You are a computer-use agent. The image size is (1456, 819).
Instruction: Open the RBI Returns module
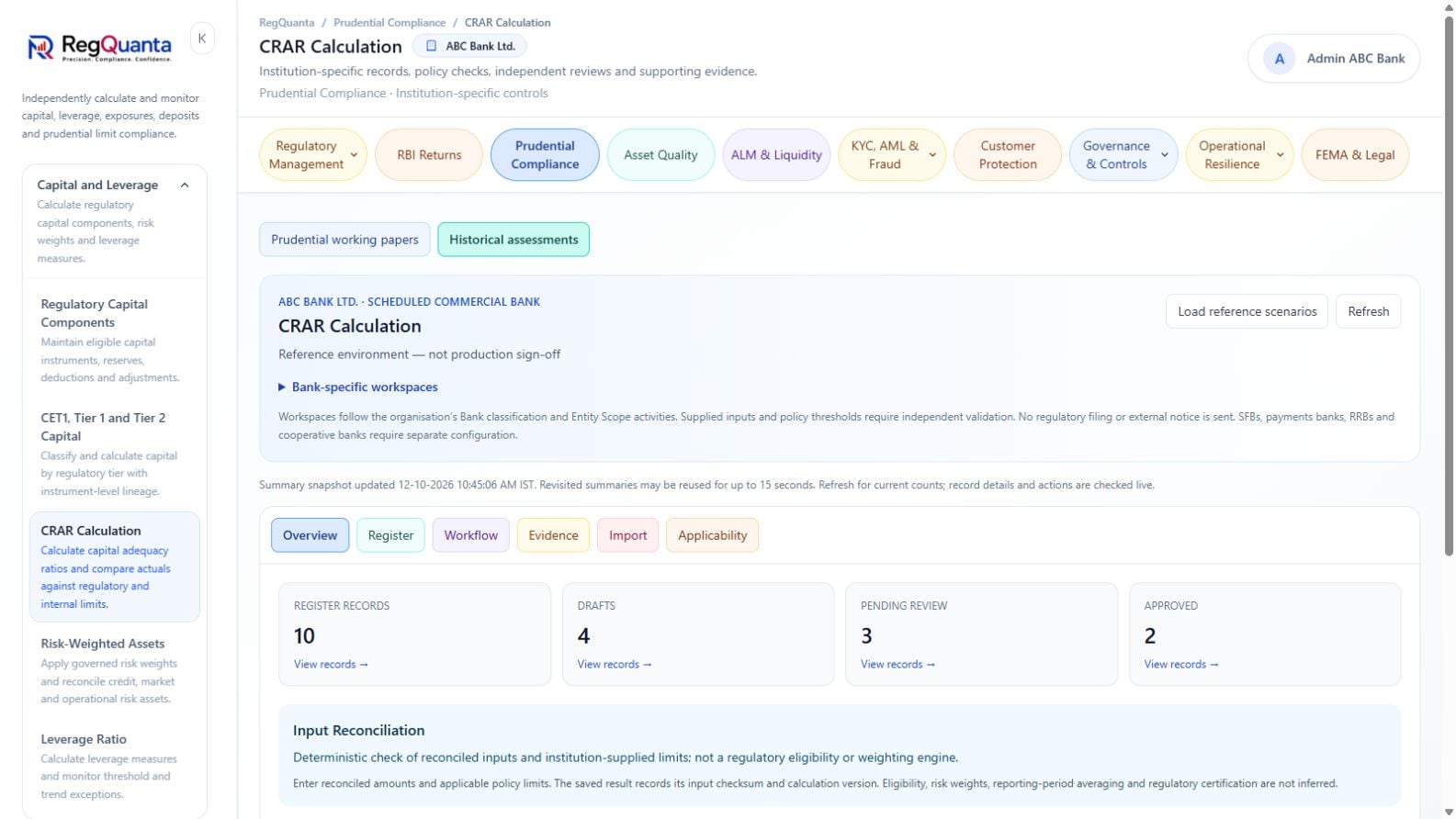click(429, 155)
